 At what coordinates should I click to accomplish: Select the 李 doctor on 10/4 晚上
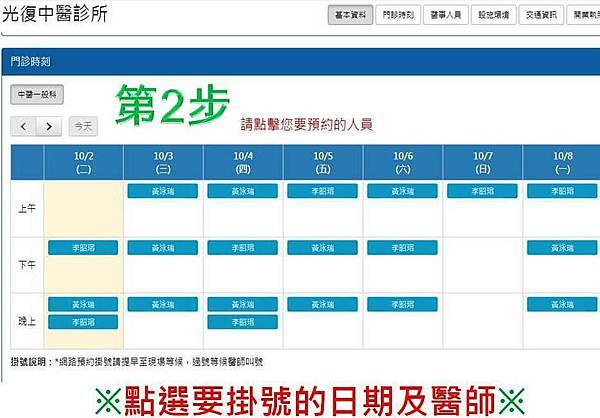pos(243,322)
